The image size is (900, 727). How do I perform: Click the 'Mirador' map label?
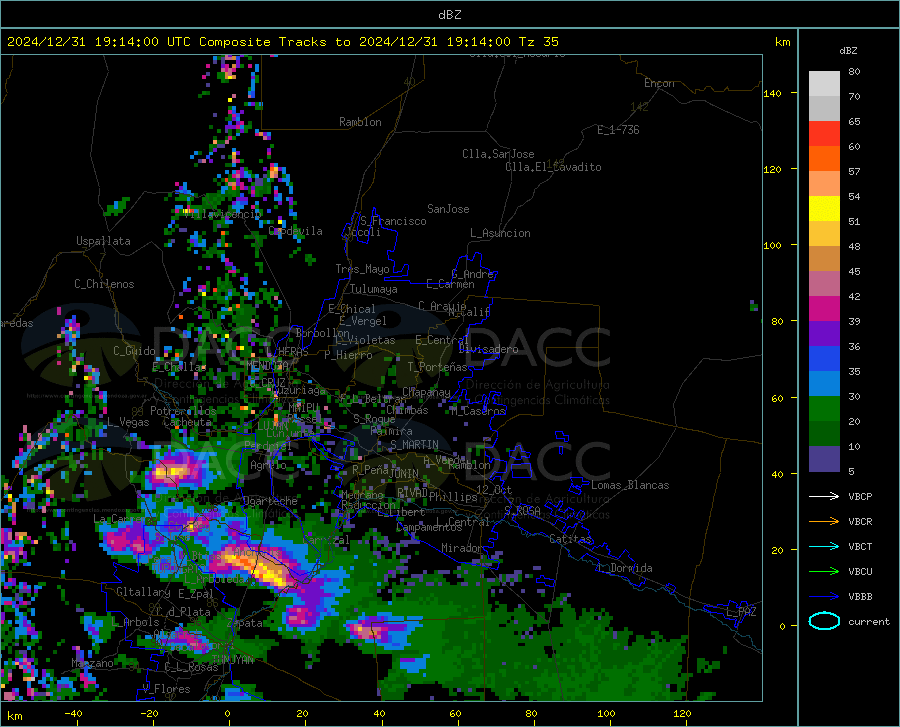461,548
